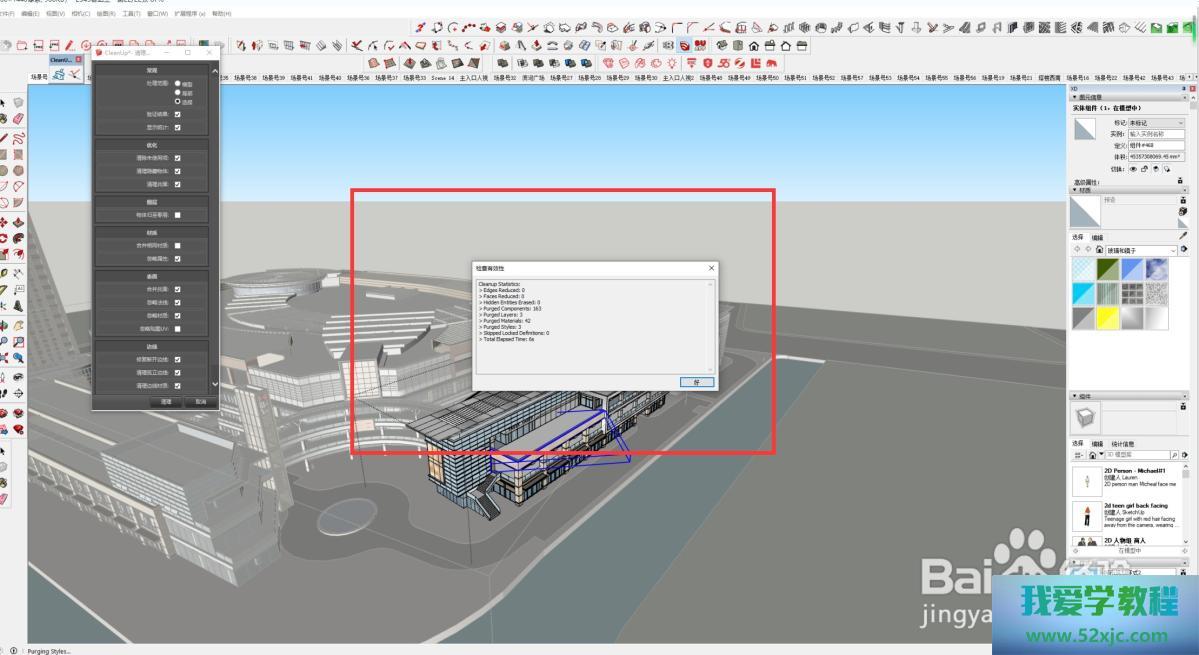Enable the empty checkbox in the layers section

coord(178,215)
